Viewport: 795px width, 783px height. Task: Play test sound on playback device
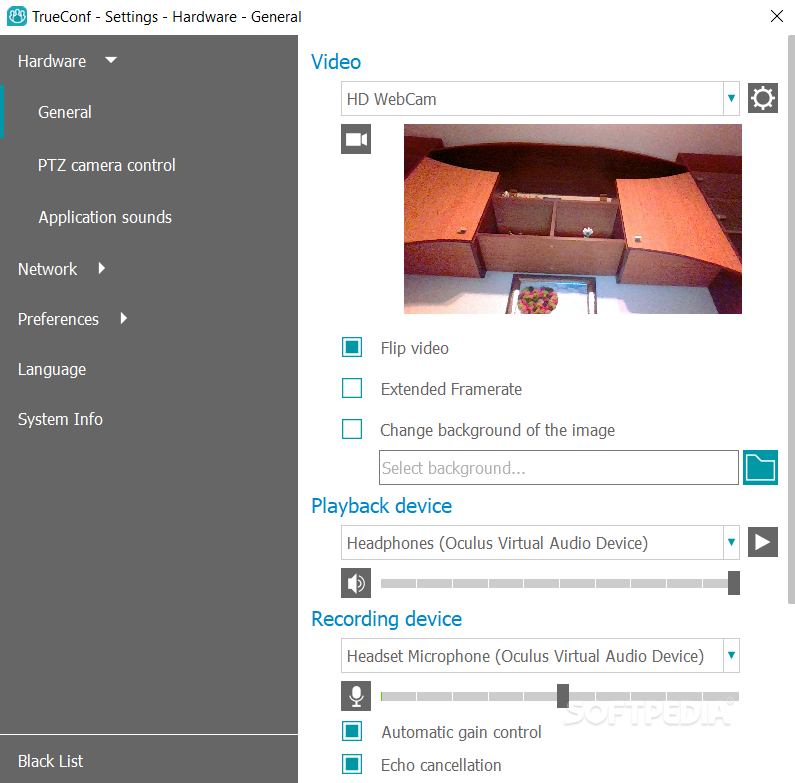click(763, 542)
